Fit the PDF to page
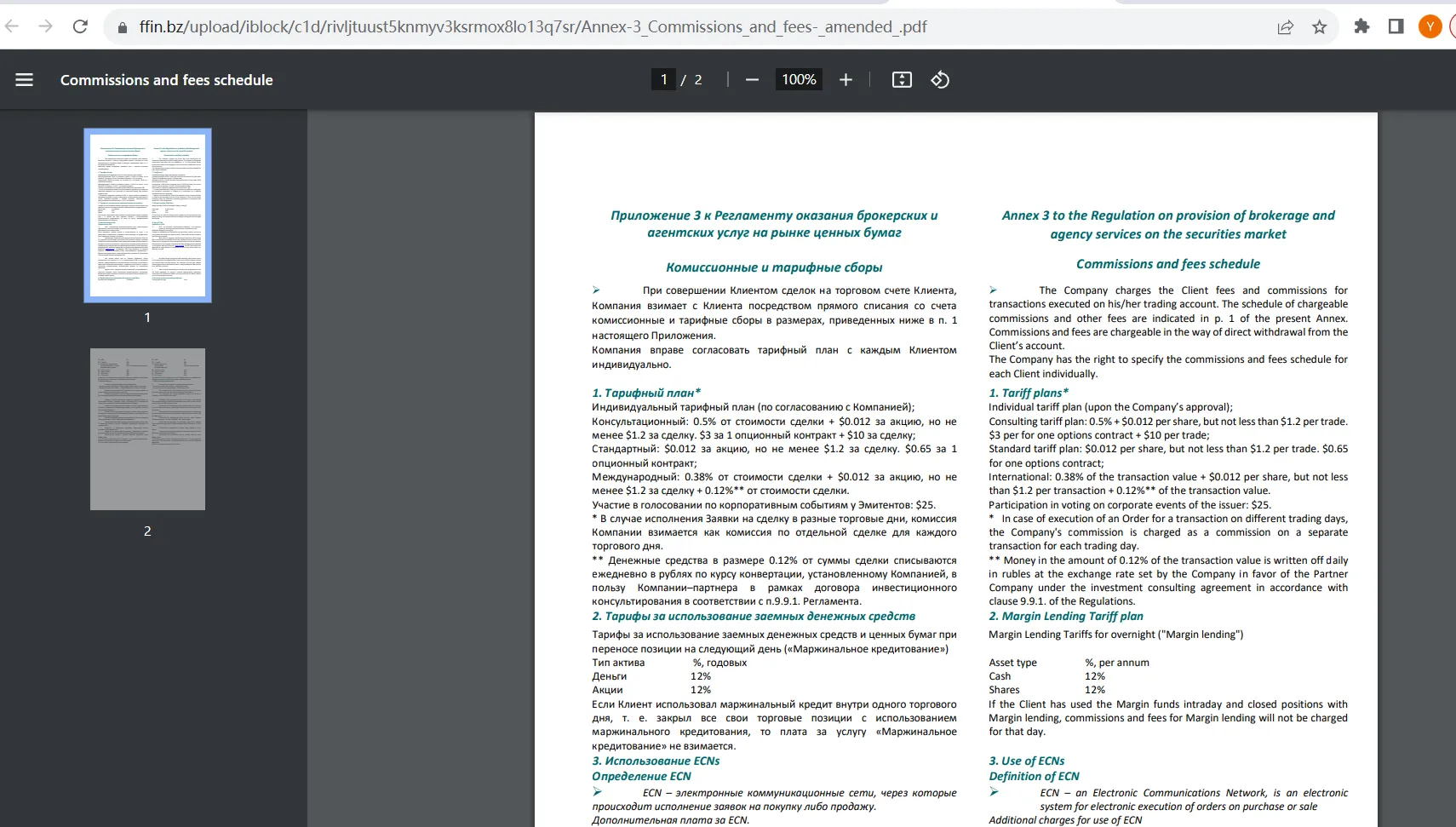Image resolution: width=1456 pixels, height=827 pixels. pyautogui.click(x=902, y=80)
